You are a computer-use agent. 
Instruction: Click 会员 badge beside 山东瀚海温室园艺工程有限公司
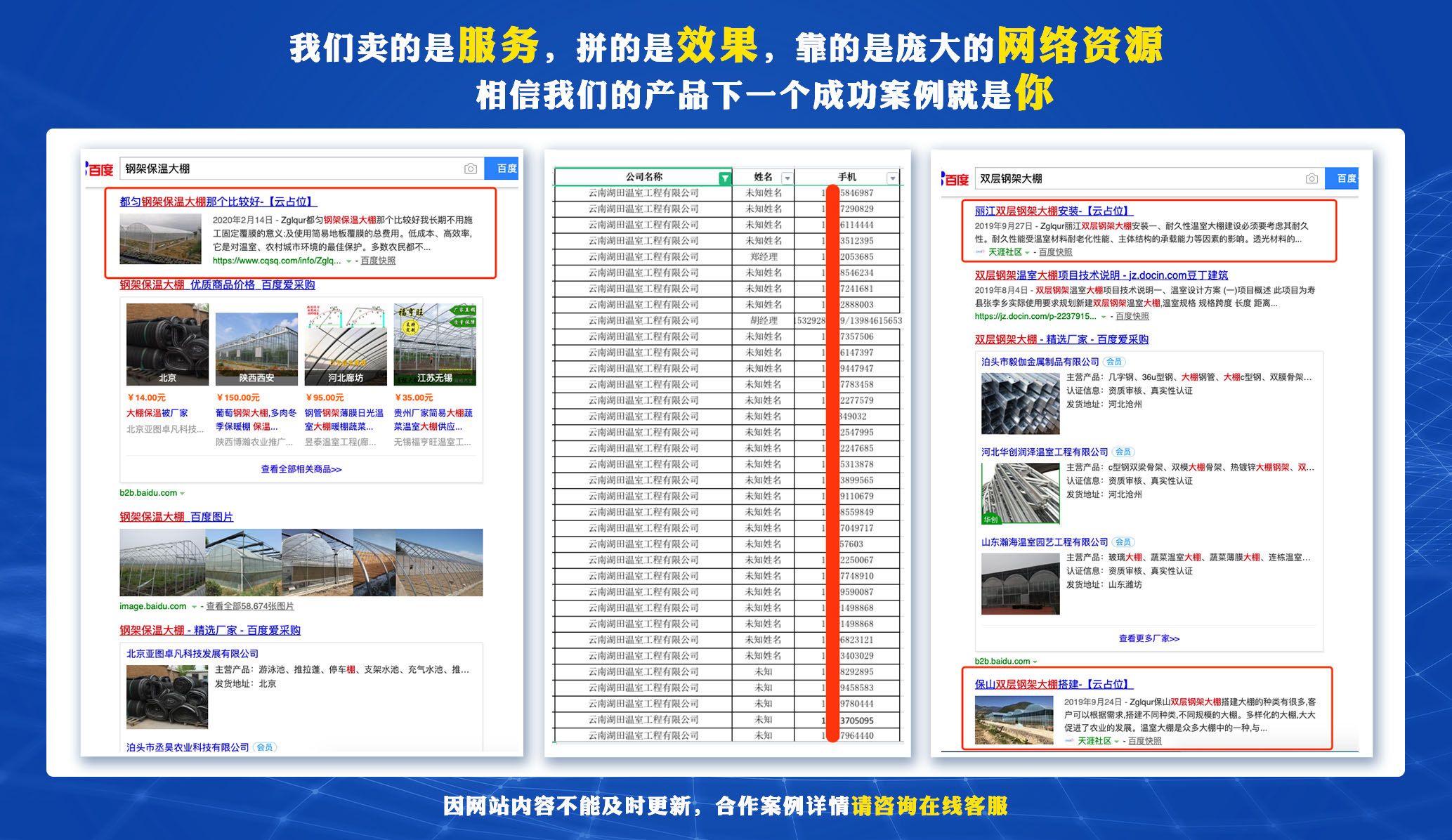pos(1123,542)
